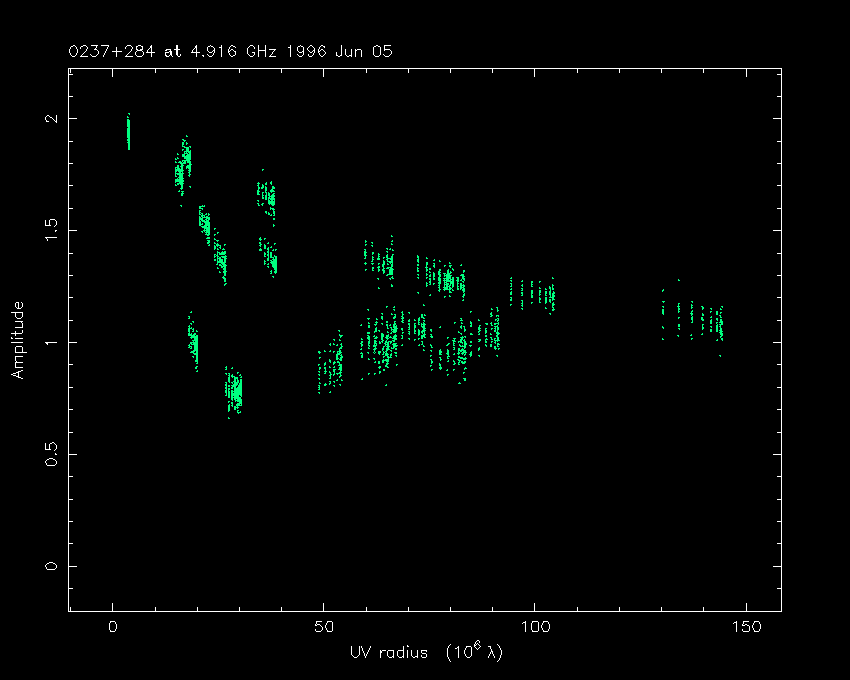
Task: Click the y-axis tick label '1'
Action: (x=49, y=343)
